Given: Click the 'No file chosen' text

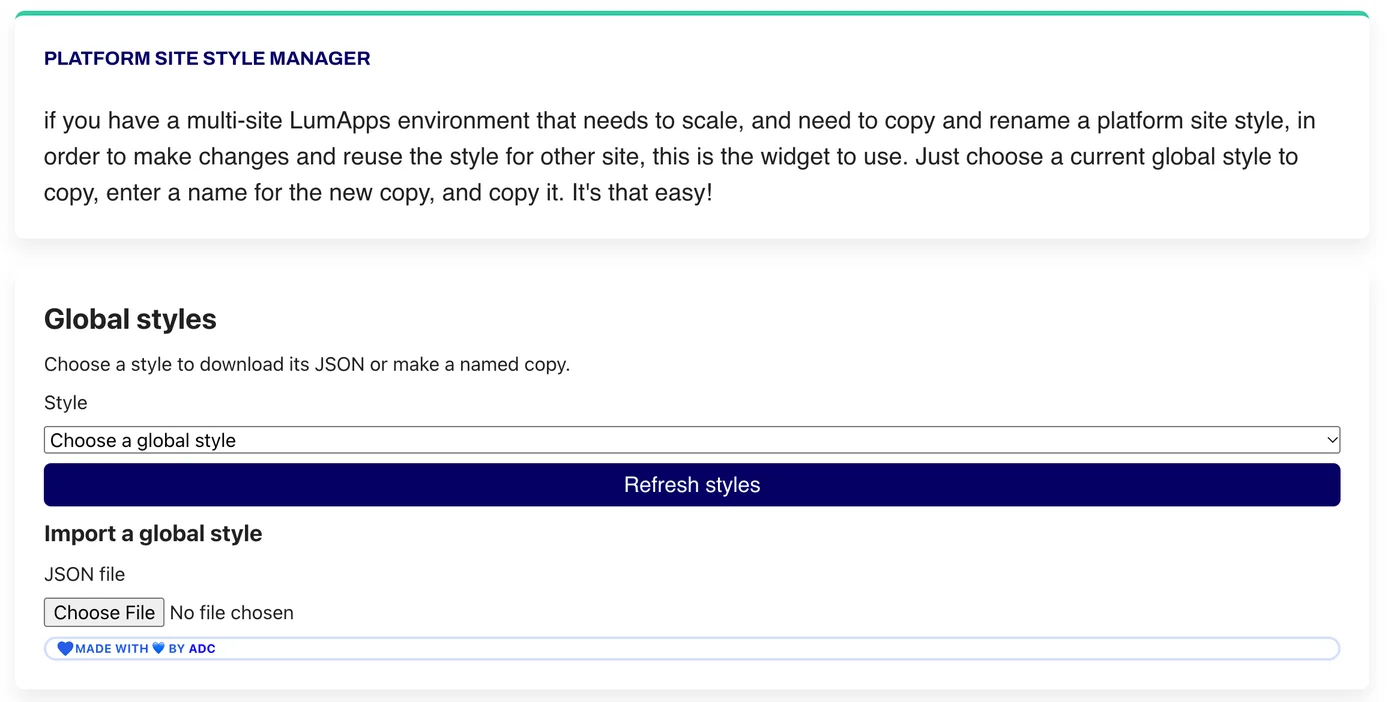Looking at the screenshot, I should (232, 612).
